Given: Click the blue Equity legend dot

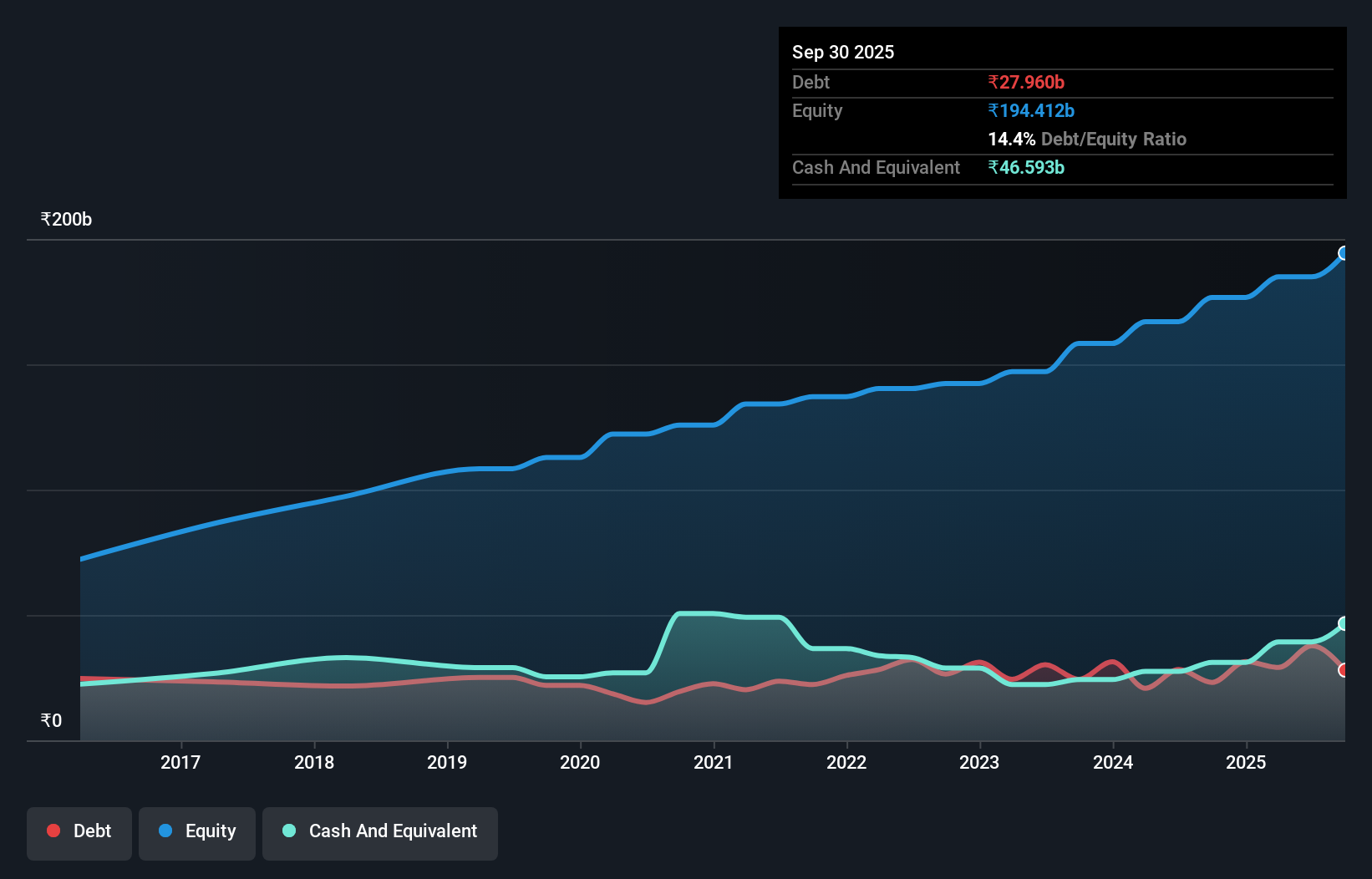Looking at the screenshot, I should tap(165, 830).
